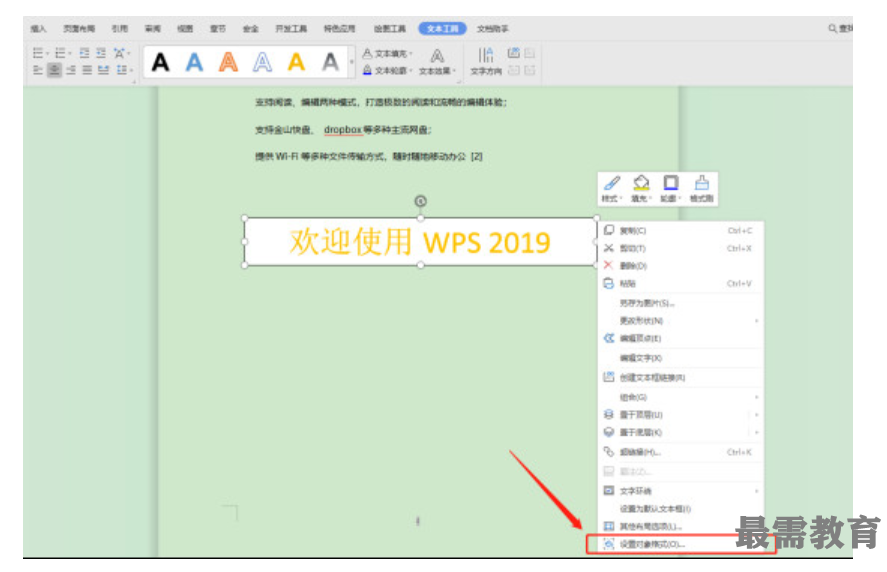Open the 文本填充 text fill dropdown
The image size is (887, 572).
(x=387, y=53)
